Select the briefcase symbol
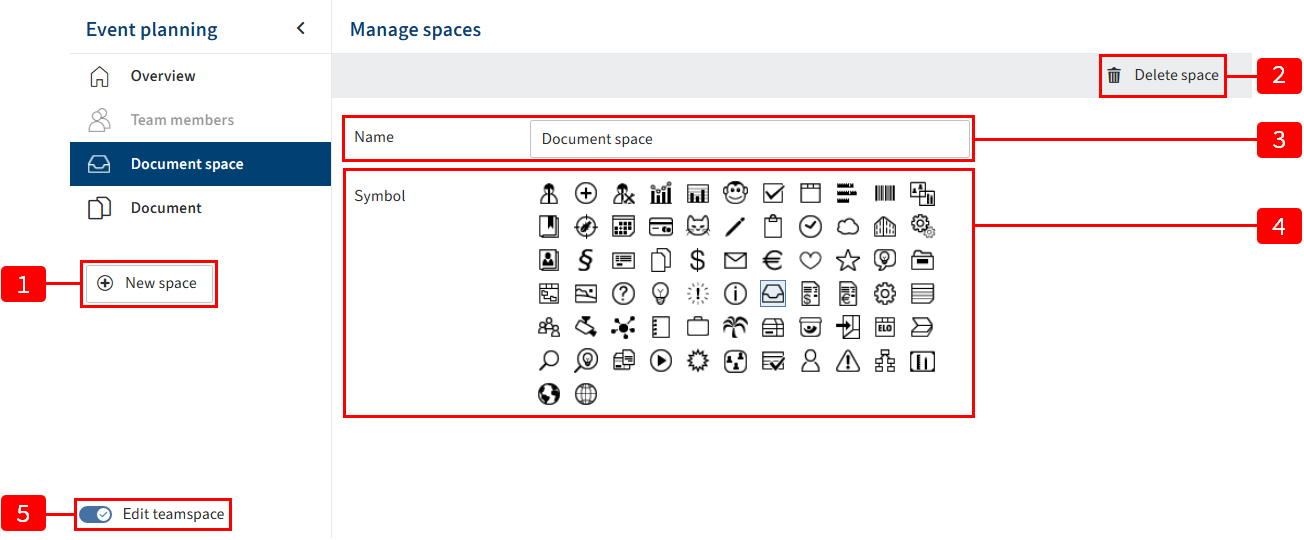This screenshot has height=540, width=1304. coord(698,327)
